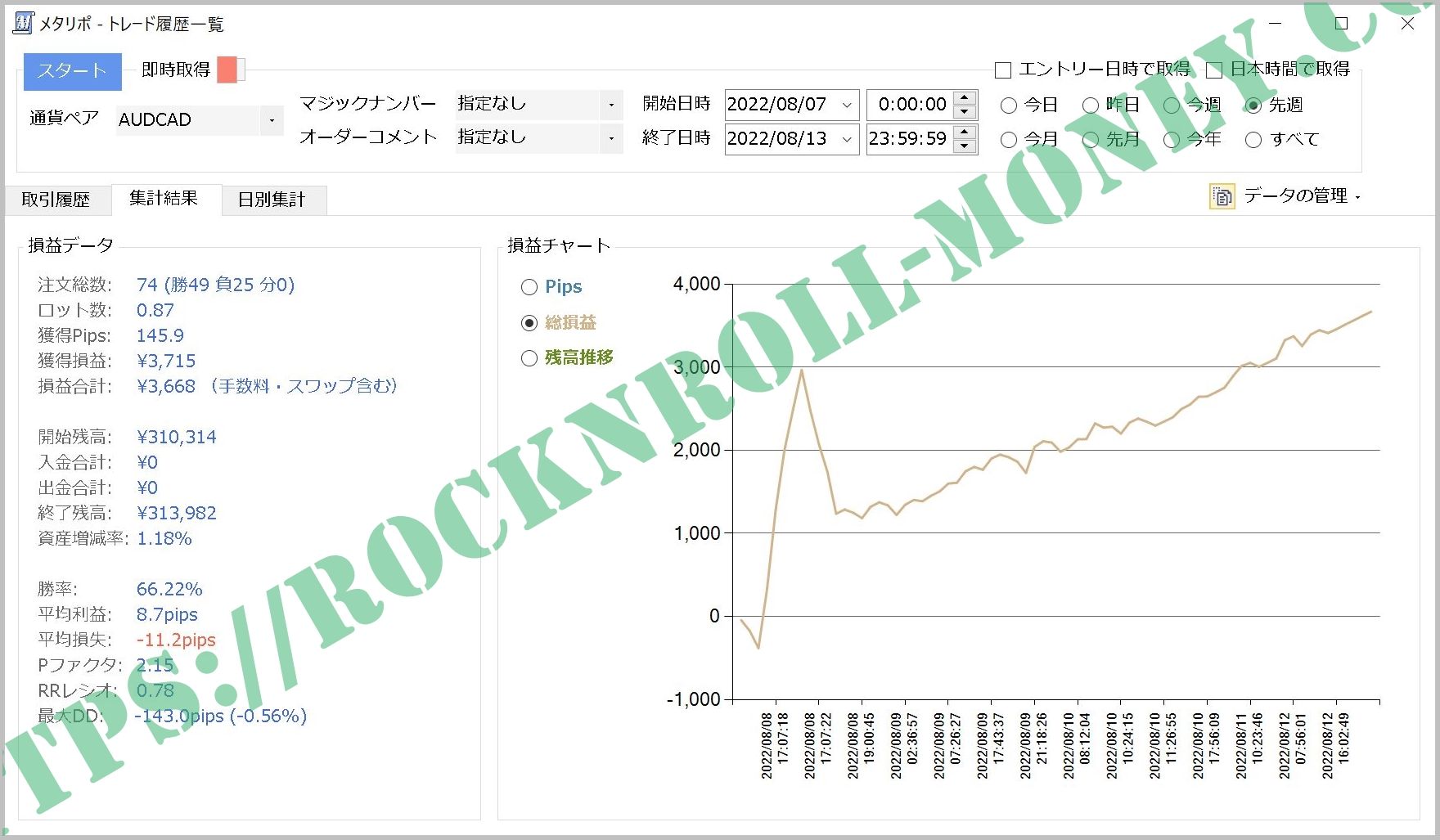Screen dimensions: 1440x840
Task: Switch to the 日別集計 tab
Action: [273, 199]
